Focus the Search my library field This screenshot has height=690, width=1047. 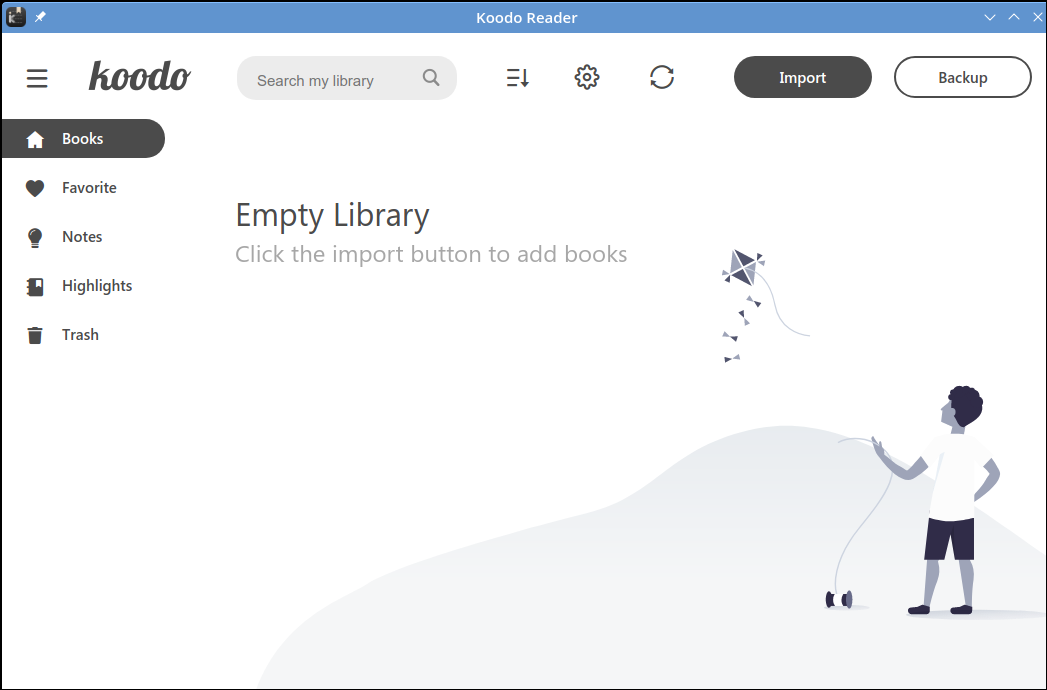pyautogui.click(x=347, y=78)
